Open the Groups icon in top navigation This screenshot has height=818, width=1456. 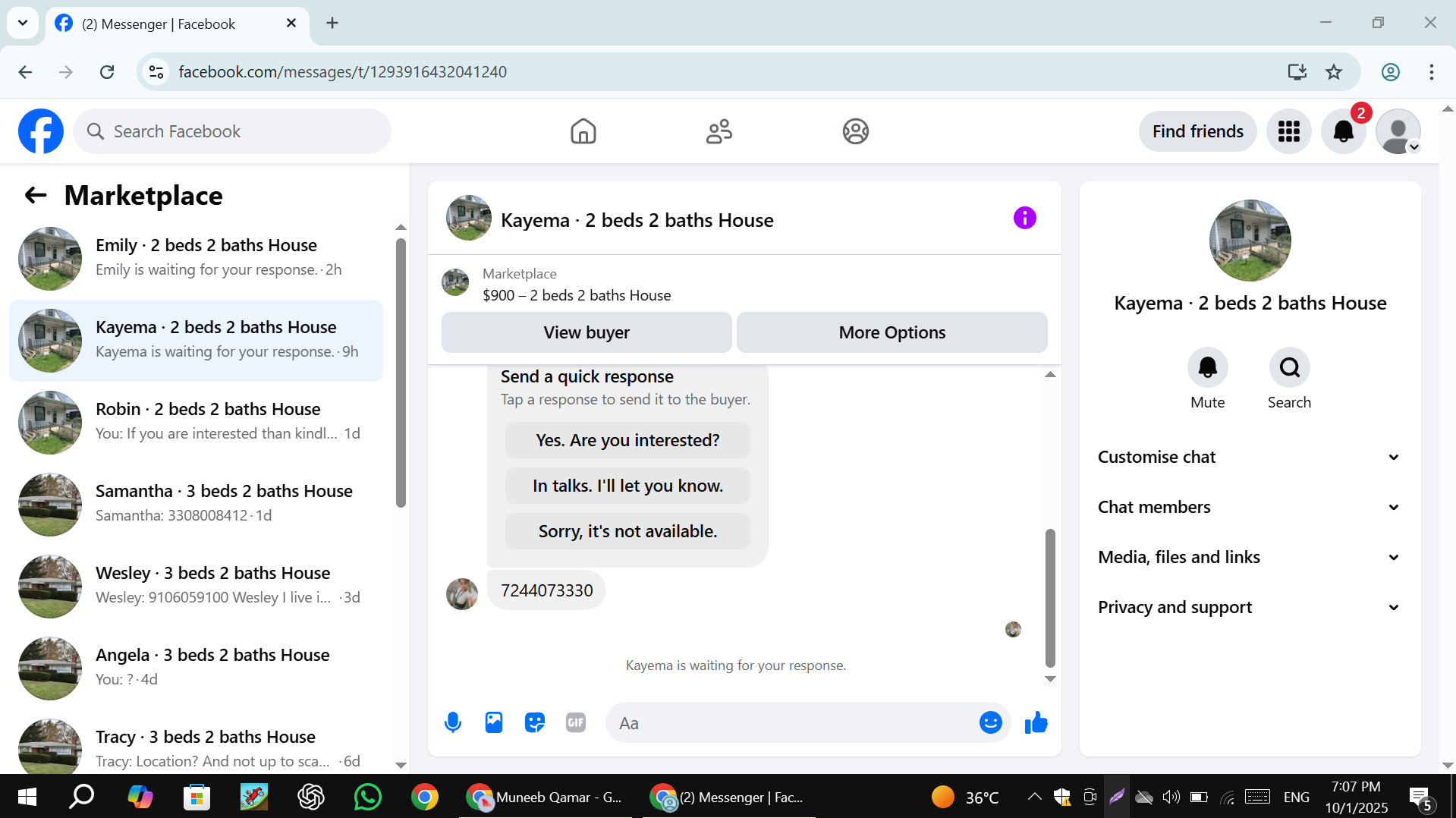pyautogui.click(x=855, y=131)
